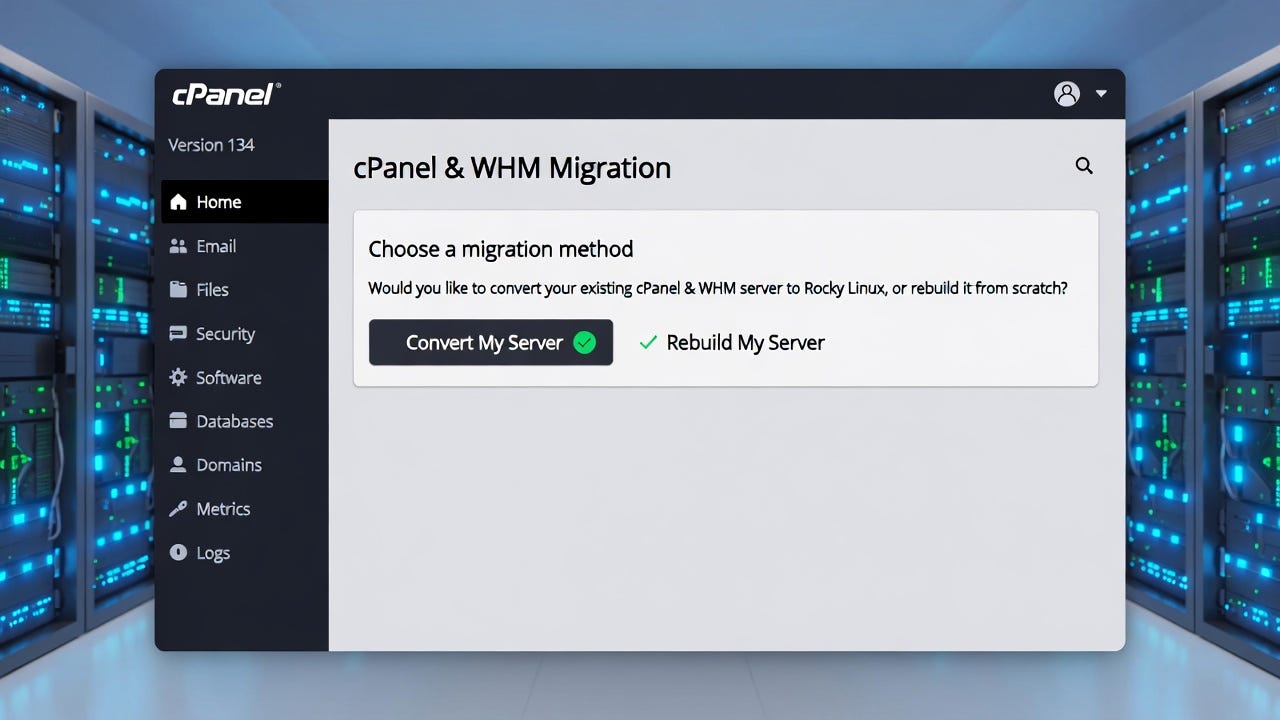Open the user account avatar icon
This screenshot has width=1280, height=720.
click(1067, 94)
